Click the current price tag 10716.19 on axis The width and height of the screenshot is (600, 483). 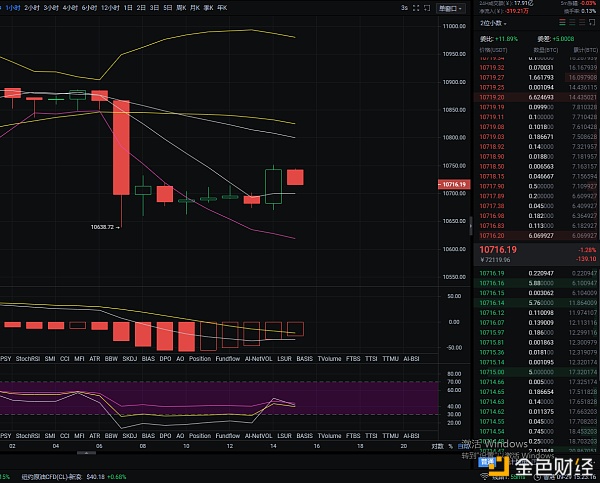click(x=454, y=184)
